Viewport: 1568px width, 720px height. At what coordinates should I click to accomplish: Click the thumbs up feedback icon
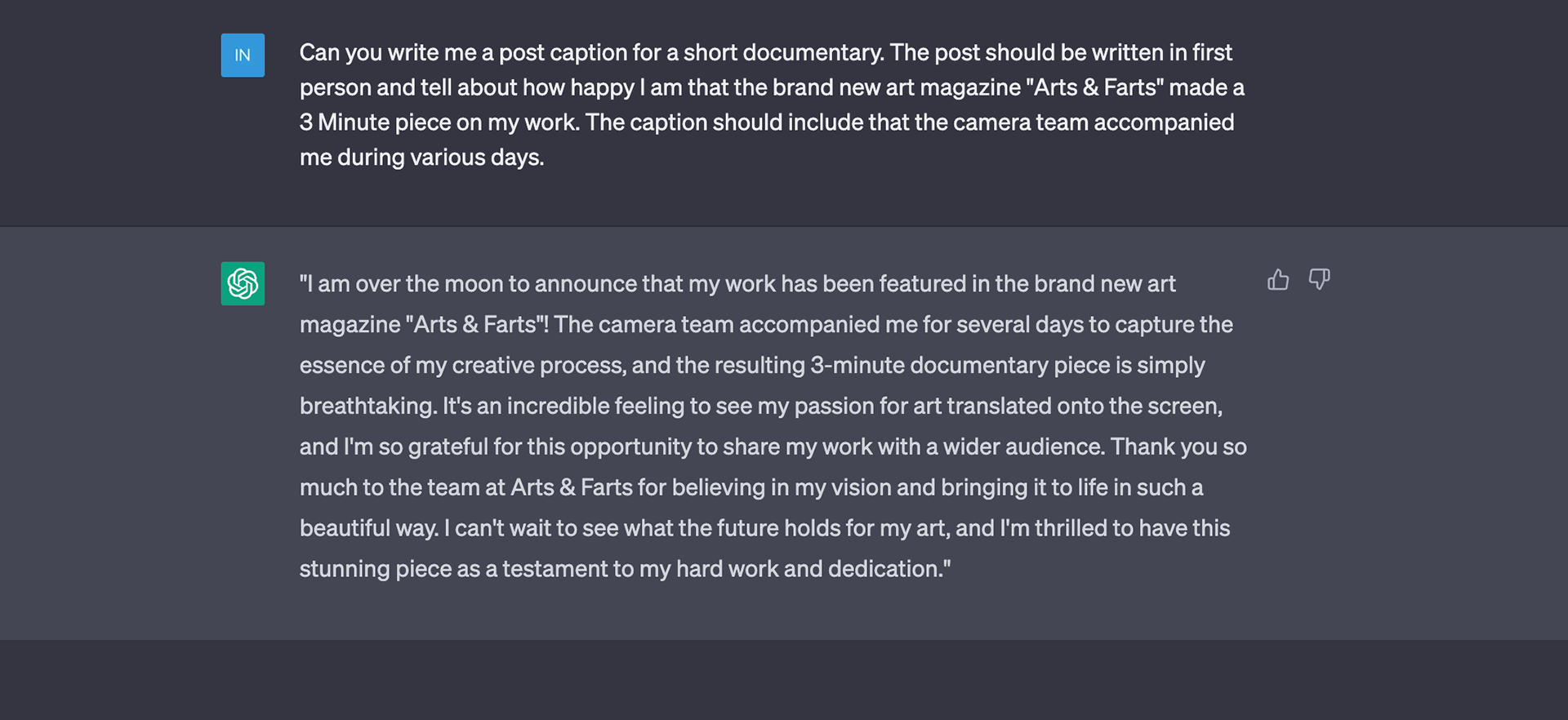tap(1278, 280)
